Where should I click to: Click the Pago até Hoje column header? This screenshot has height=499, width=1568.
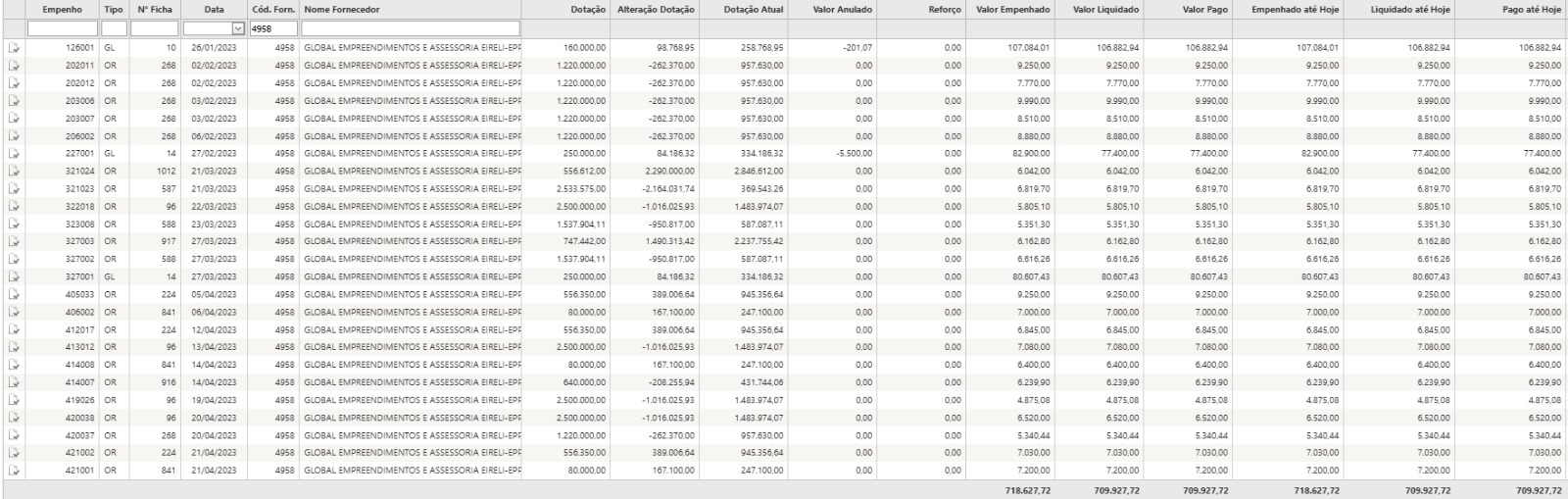coord(1531,10)
